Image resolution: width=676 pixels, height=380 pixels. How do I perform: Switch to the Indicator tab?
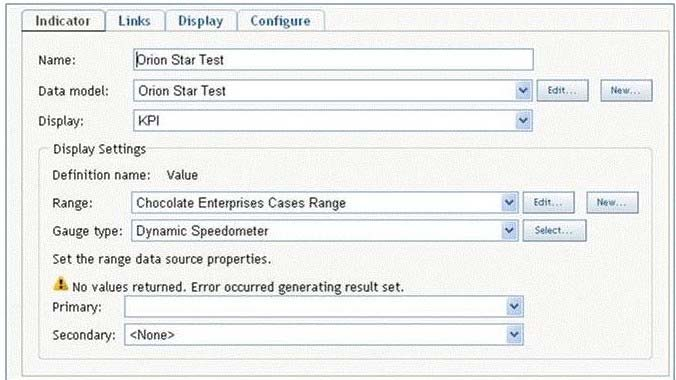(63, 21)
